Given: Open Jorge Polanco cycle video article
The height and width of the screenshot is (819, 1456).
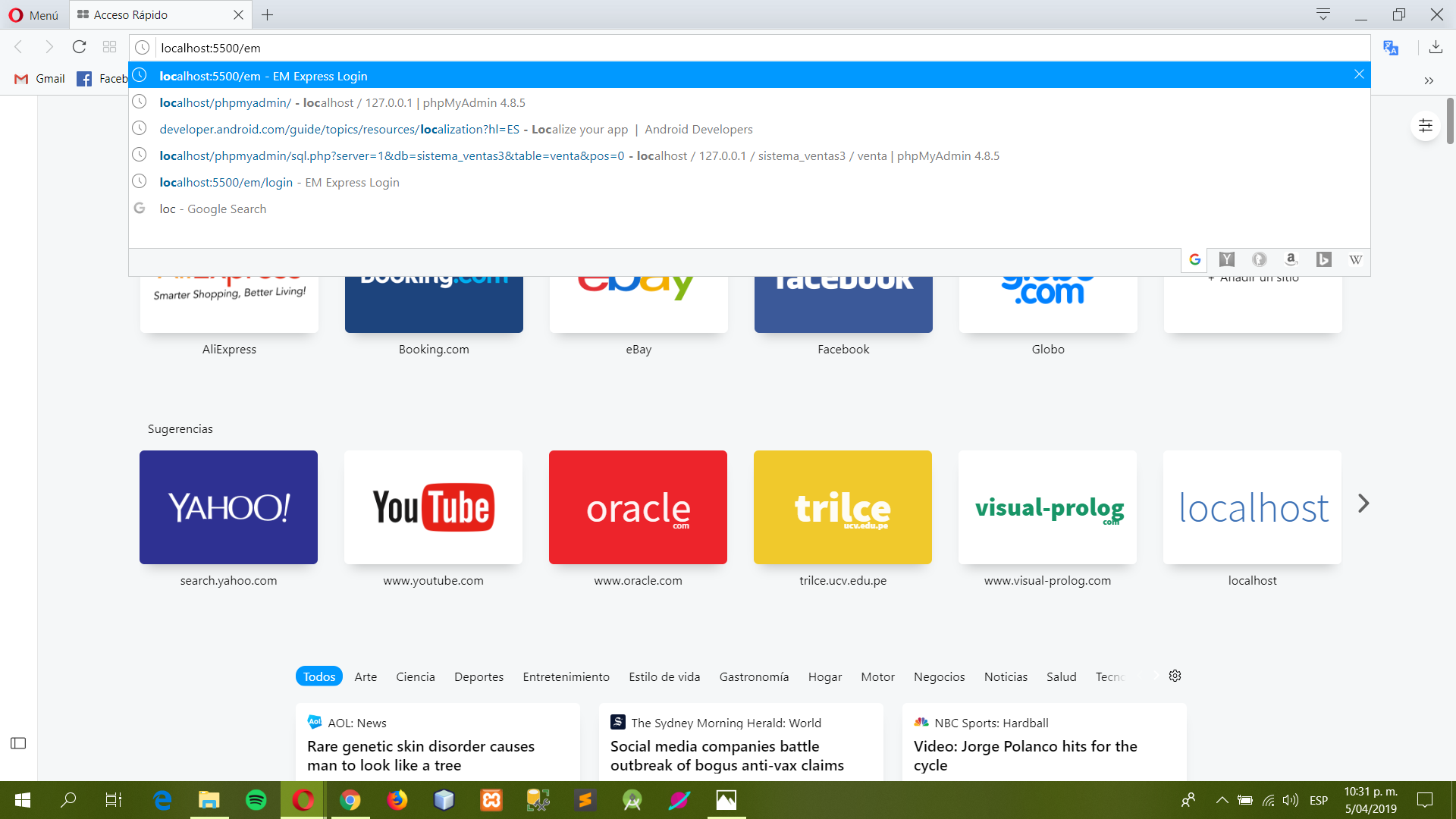Looking at the screenshot, I should click(x=1044, y=742).
